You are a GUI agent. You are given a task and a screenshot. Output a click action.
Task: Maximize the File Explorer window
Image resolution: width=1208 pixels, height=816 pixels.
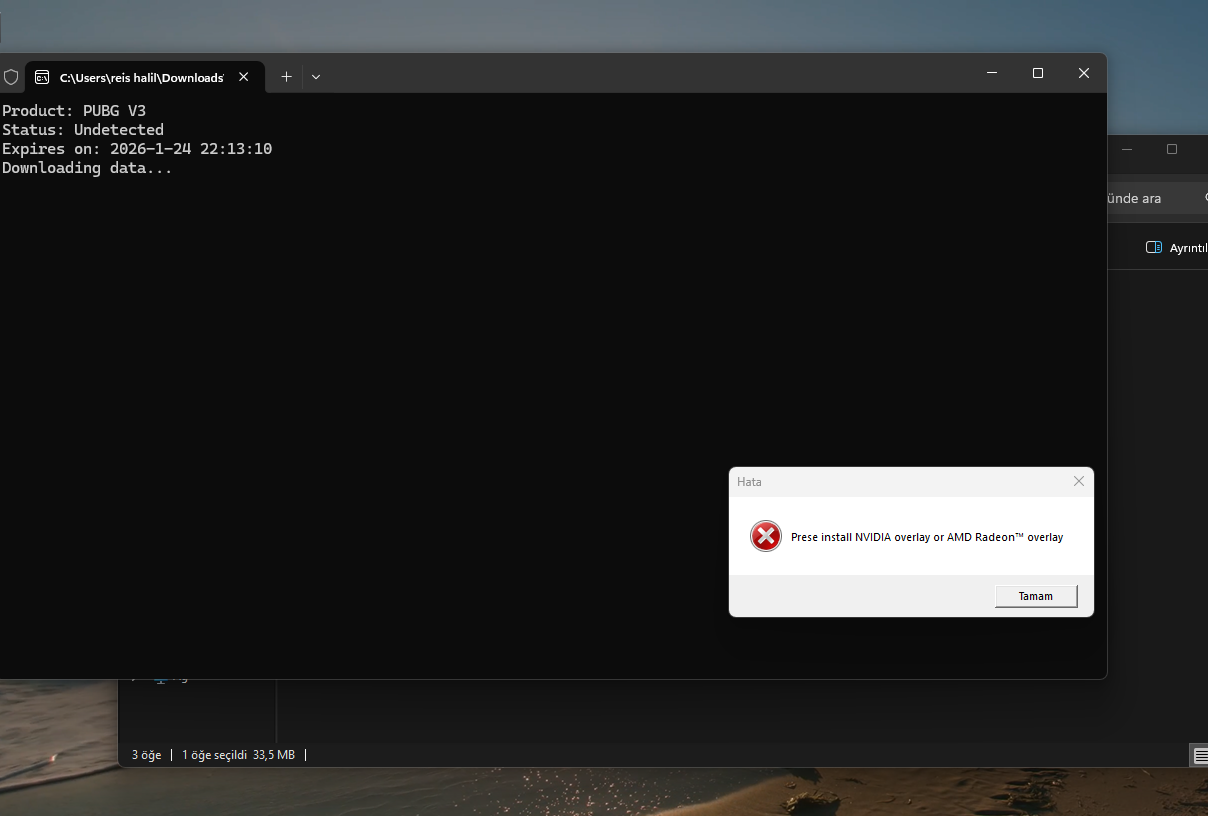tap(1172, 149)
